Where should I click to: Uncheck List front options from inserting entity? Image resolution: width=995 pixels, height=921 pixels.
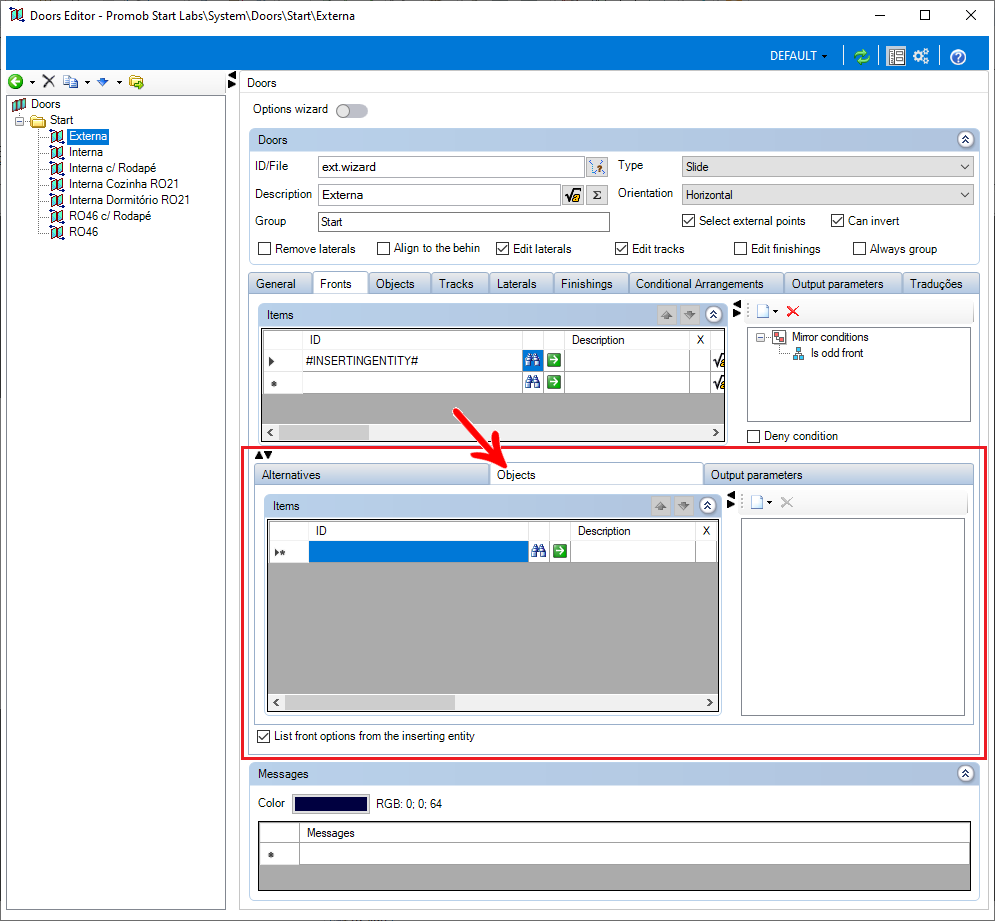pos(263,736)
